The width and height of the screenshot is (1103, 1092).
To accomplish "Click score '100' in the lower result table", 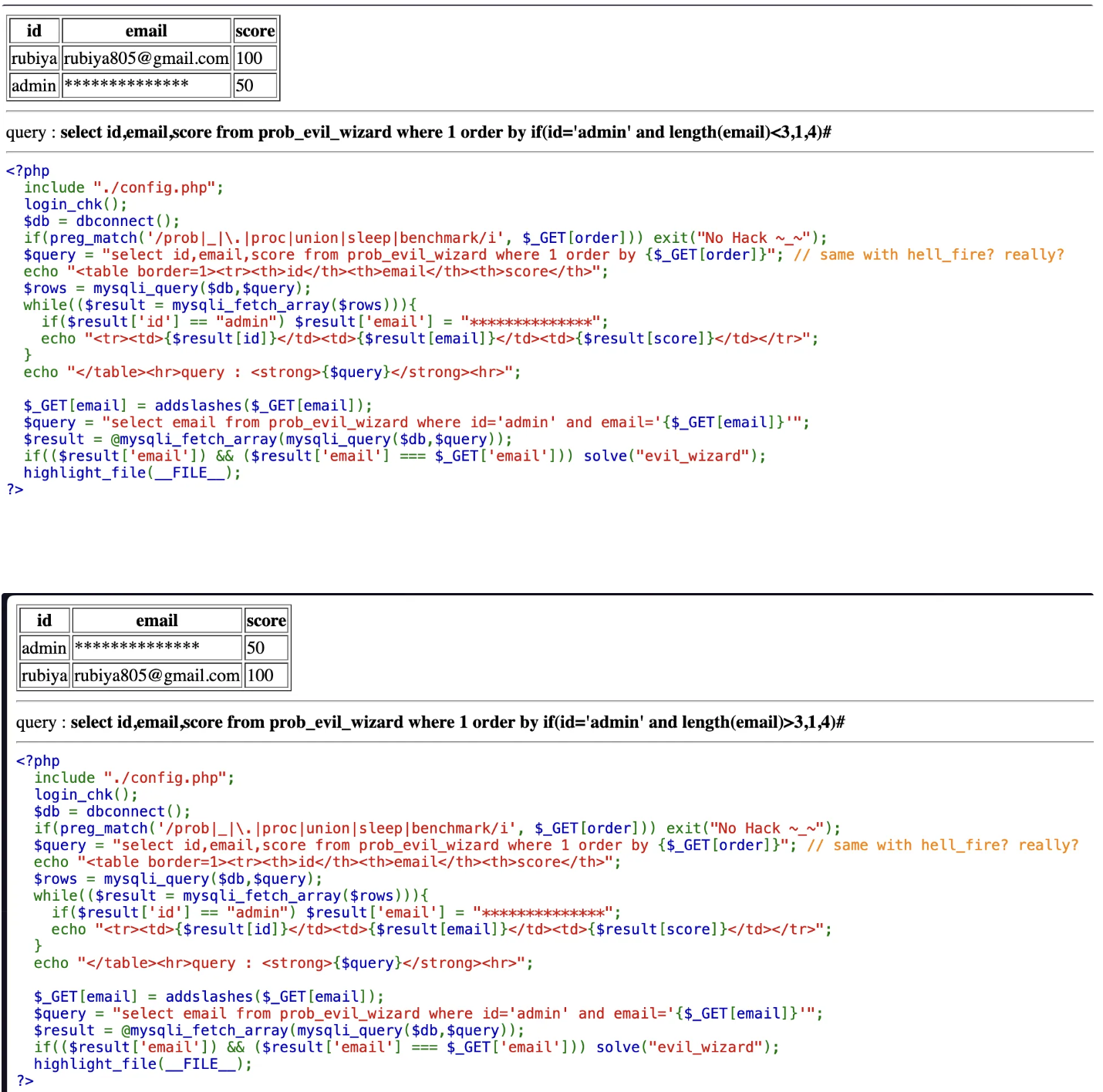I will (266, 676).
